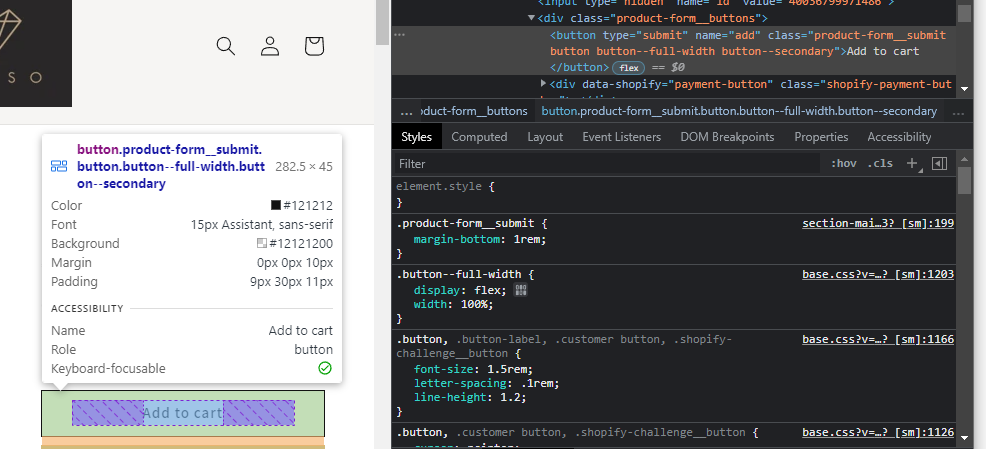Toggle the :hov element state button
986x449 pixels.
[844, 164]
